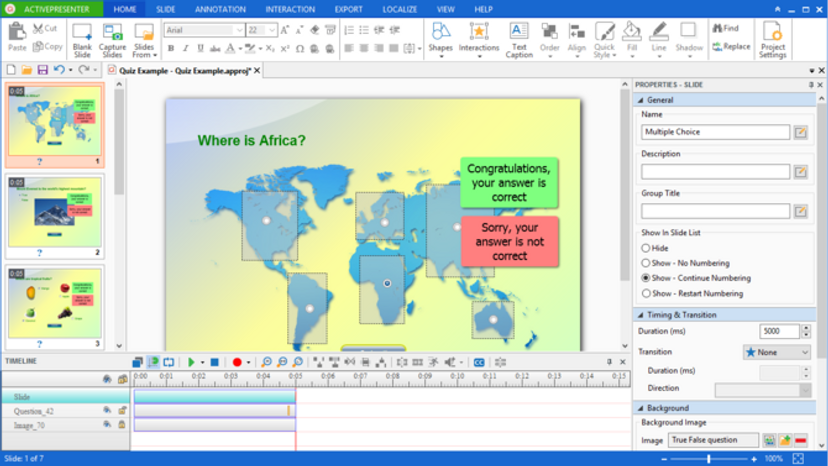This screenshot has height=466, width=828.
Task: Click the zoom slider in status bar
Action: [709, 459]
